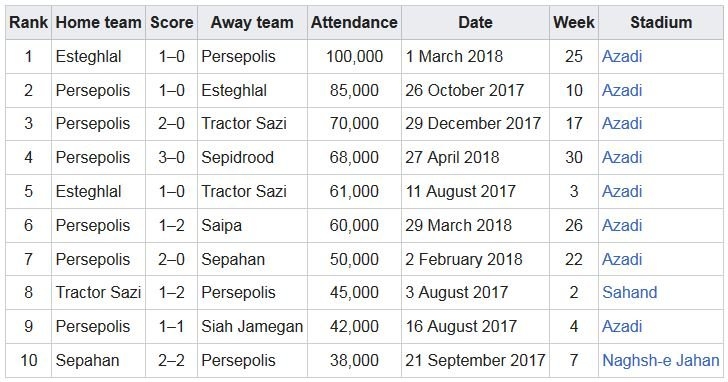The image size is (728, 382).
Task: Open the Azadi link in rank 1 row
Action: [622, 56]
